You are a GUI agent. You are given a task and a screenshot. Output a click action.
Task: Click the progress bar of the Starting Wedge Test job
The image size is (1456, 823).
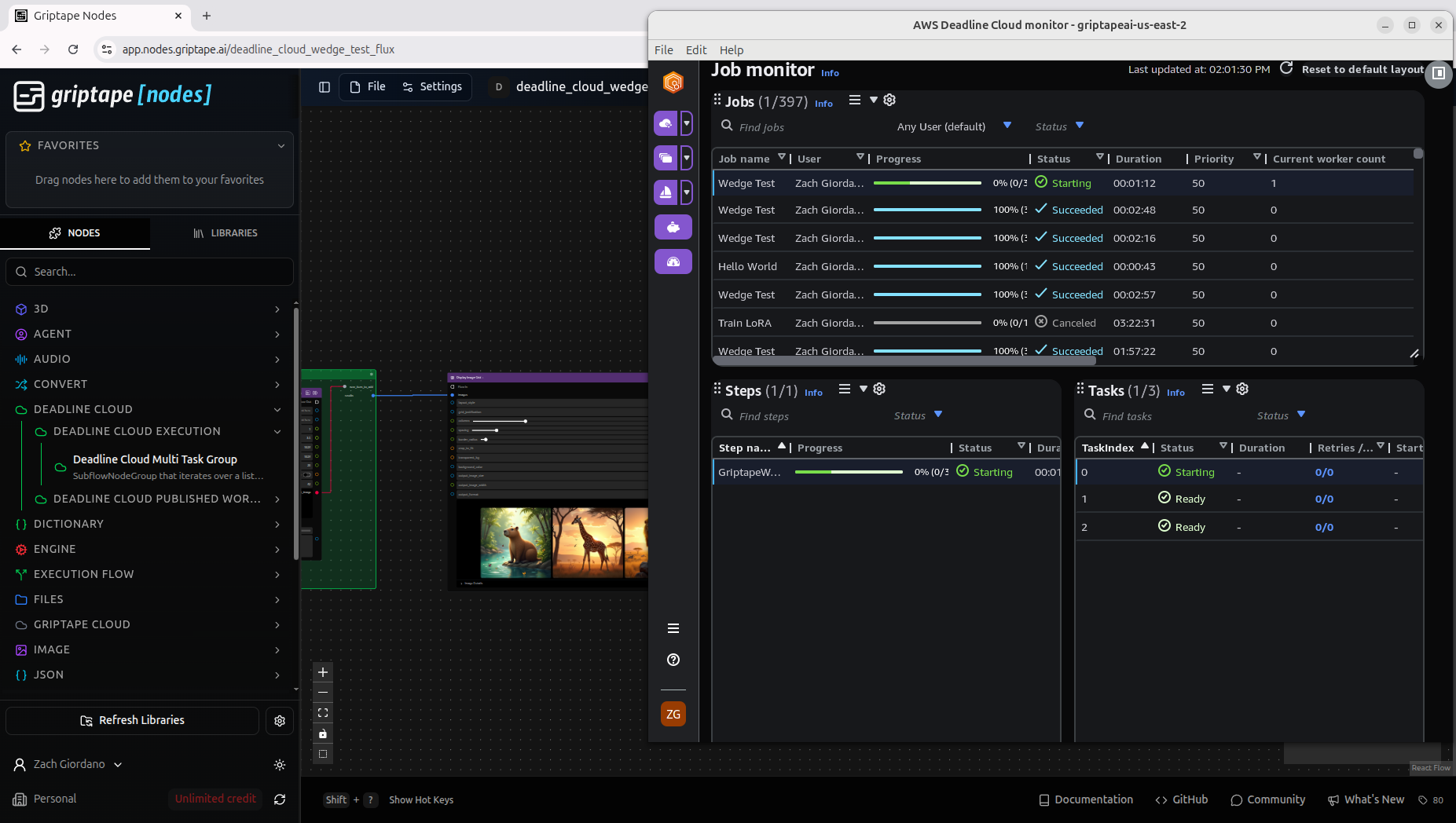(x=927, y=183)
